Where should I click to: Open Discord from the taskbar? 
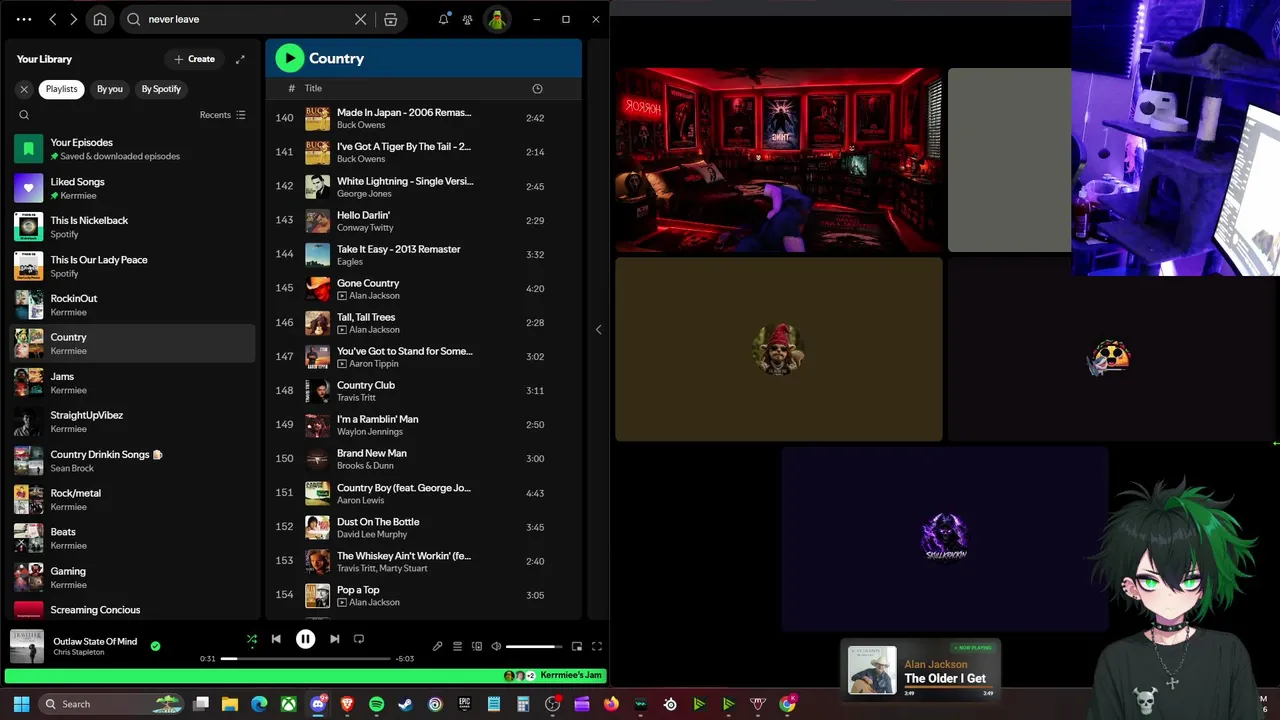pyautogui.click(x=318, y=704)
